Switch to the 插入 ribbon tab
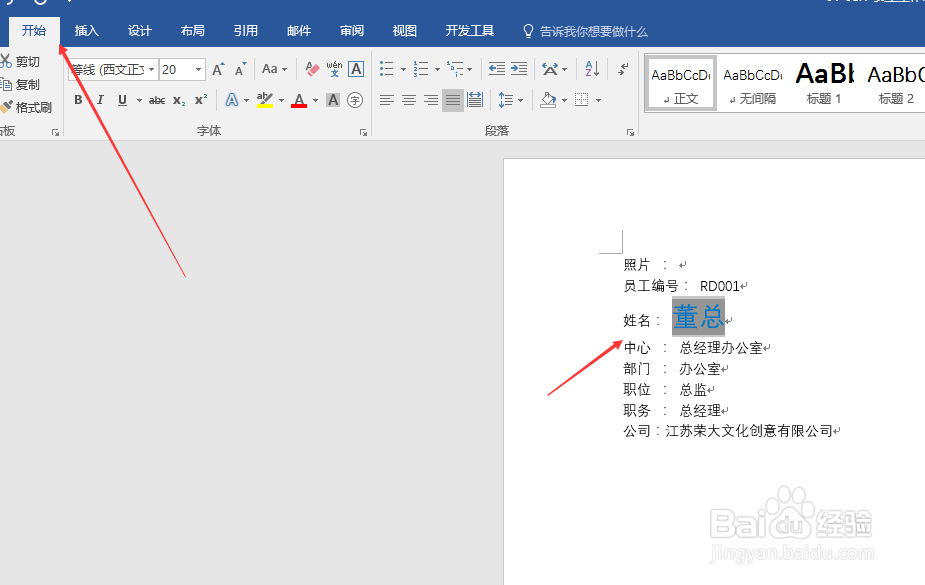 [x=86, y=30]
